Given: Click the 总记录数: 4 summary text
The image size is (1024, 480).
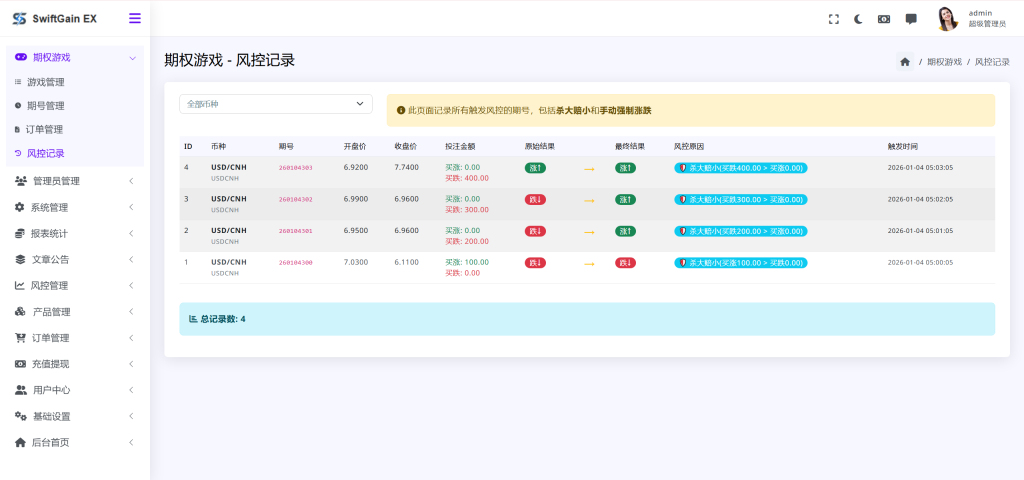Looking at the screenshot, I should [223, 319].
